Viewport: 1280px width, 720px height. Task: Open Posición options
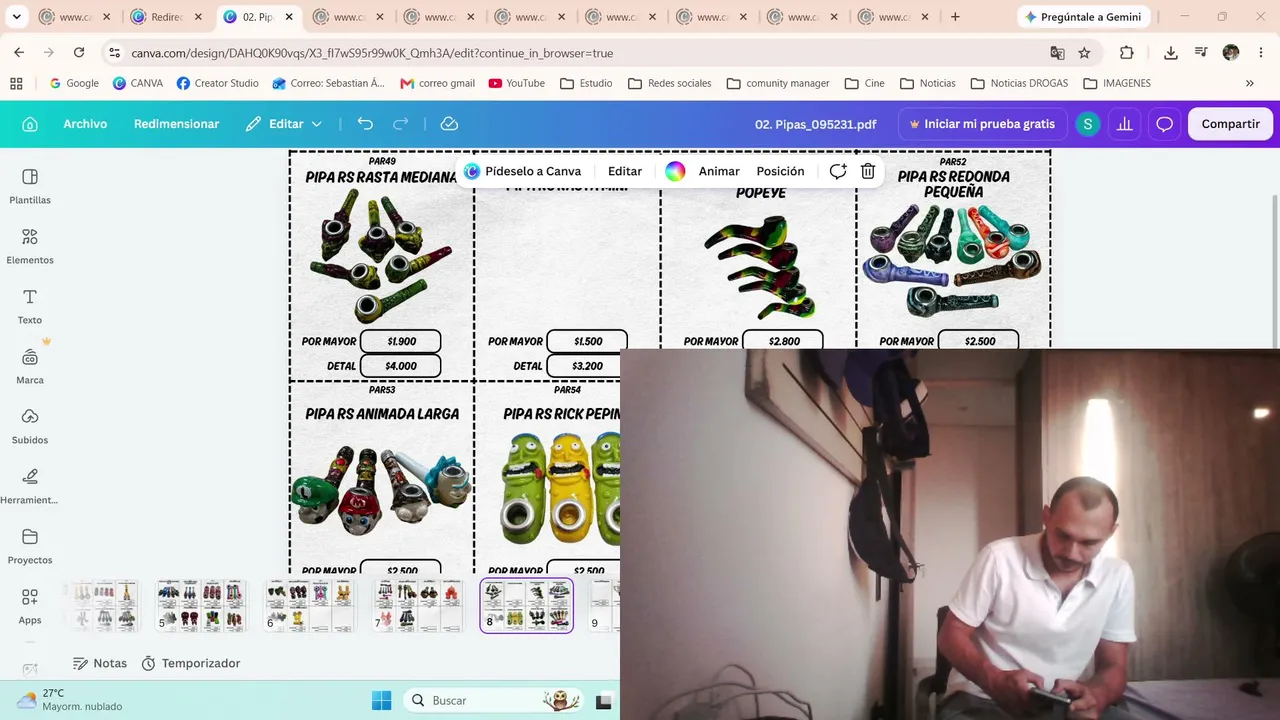[780, 171]
